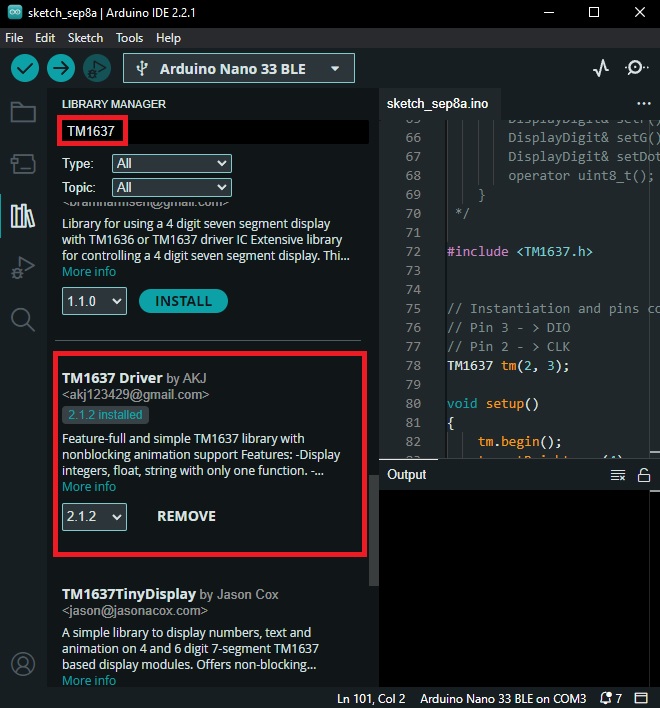Toggle the bottom panel icon in status bar
660x708 pixels.
[x=641, y=699]
